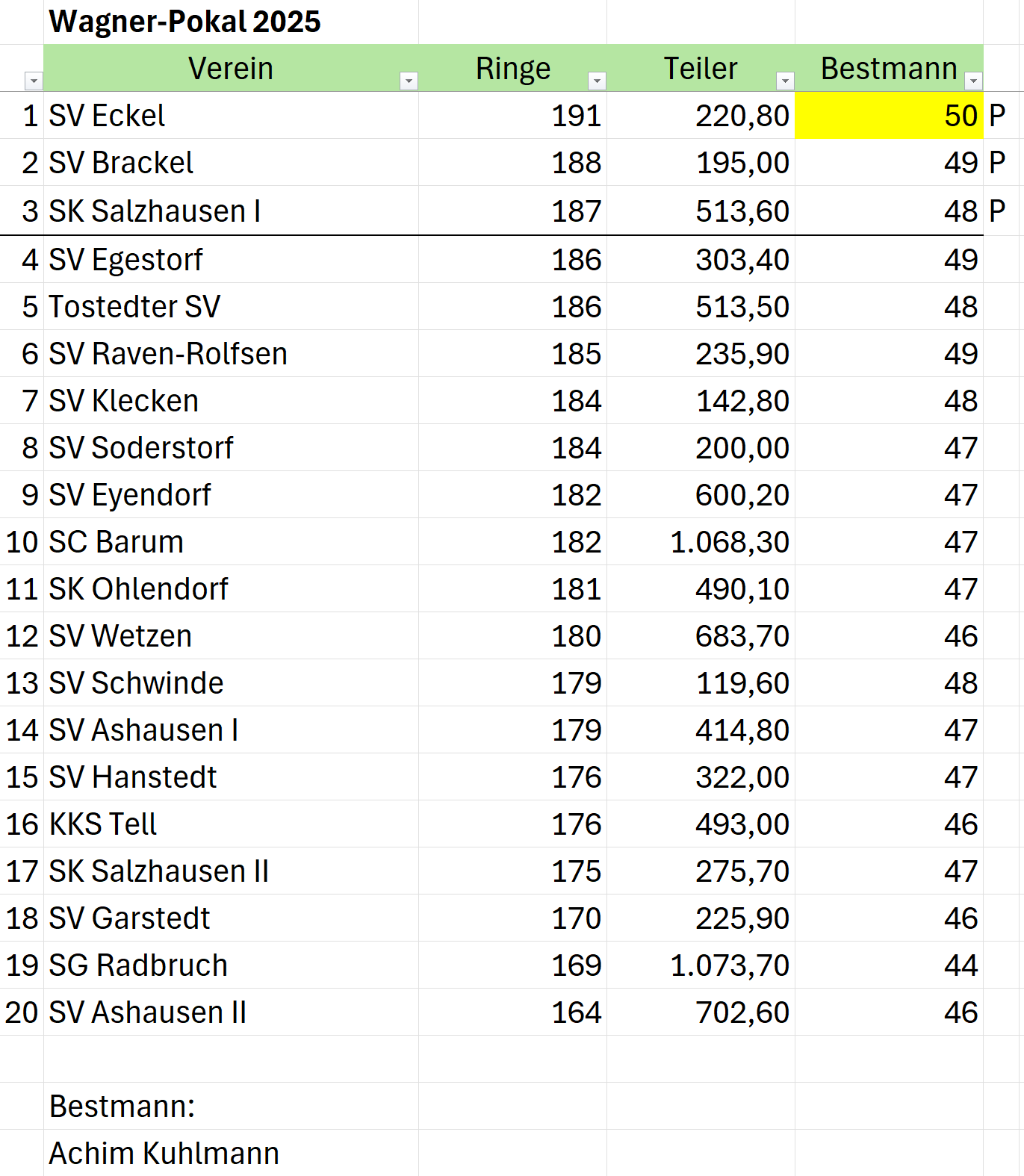
Task: Select the Ringe value 188 for SV Brackel
Action: click(576, 163)
